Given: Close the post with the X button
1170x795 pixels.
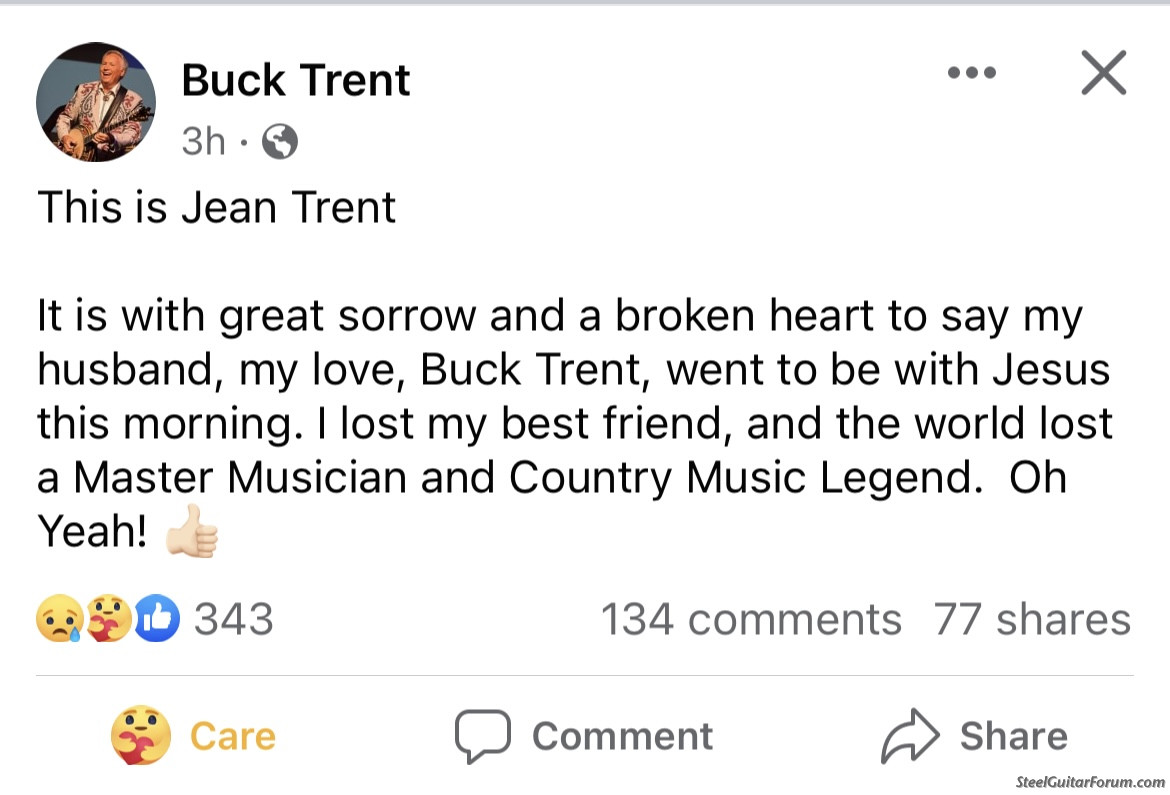Looking at the screenshot, I should tap(1104, 73).
